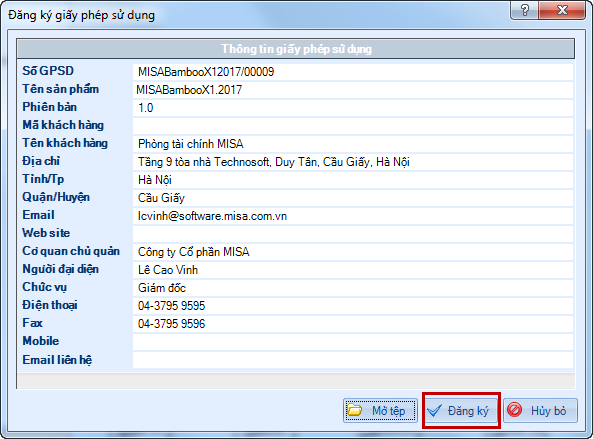This screenshot has width=593, height=439.
Task: Click the Đăng ký button label
Action: coord(468,411)
